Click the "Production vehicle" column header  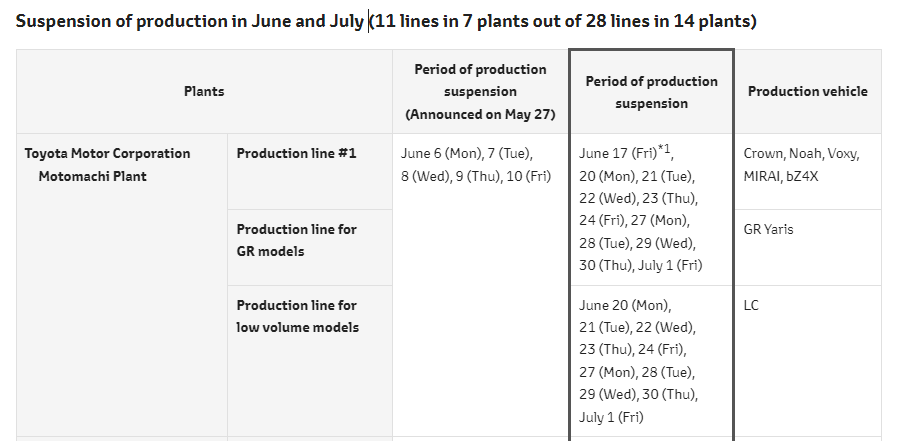click(807, 91)
